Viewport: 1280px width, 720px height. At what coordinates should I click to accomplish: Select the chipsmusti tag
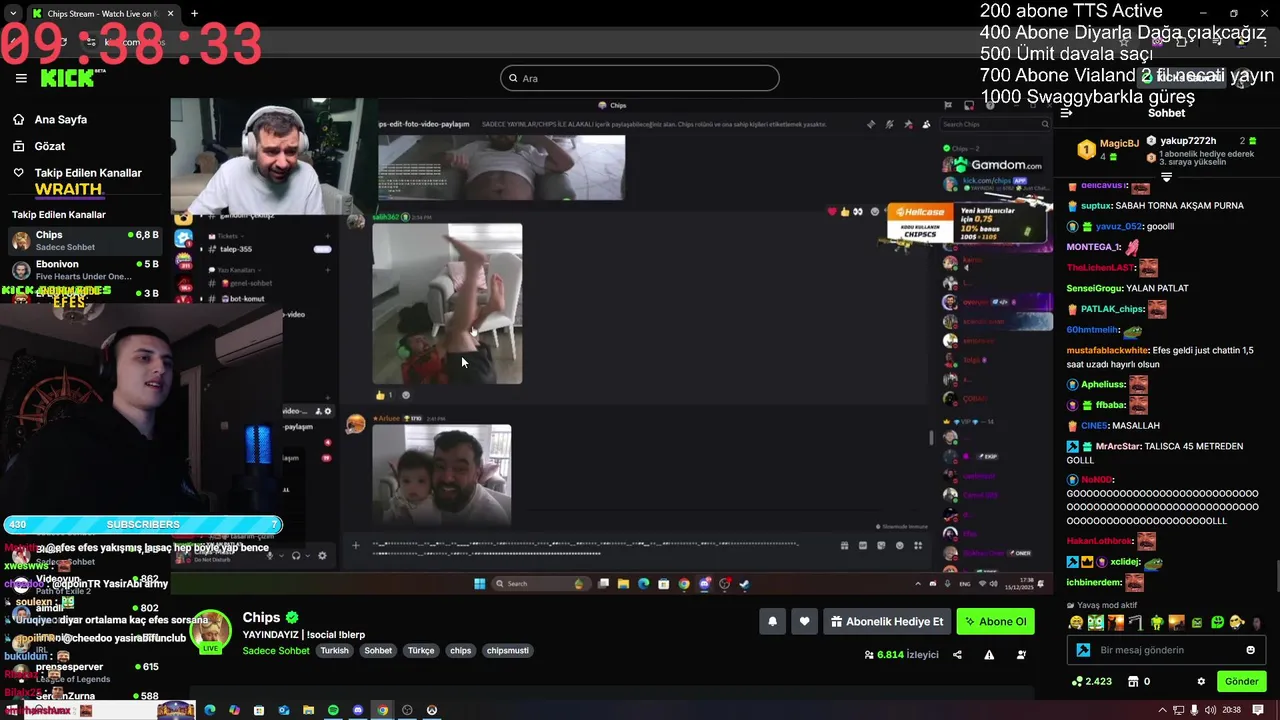[x=507, y=651]
